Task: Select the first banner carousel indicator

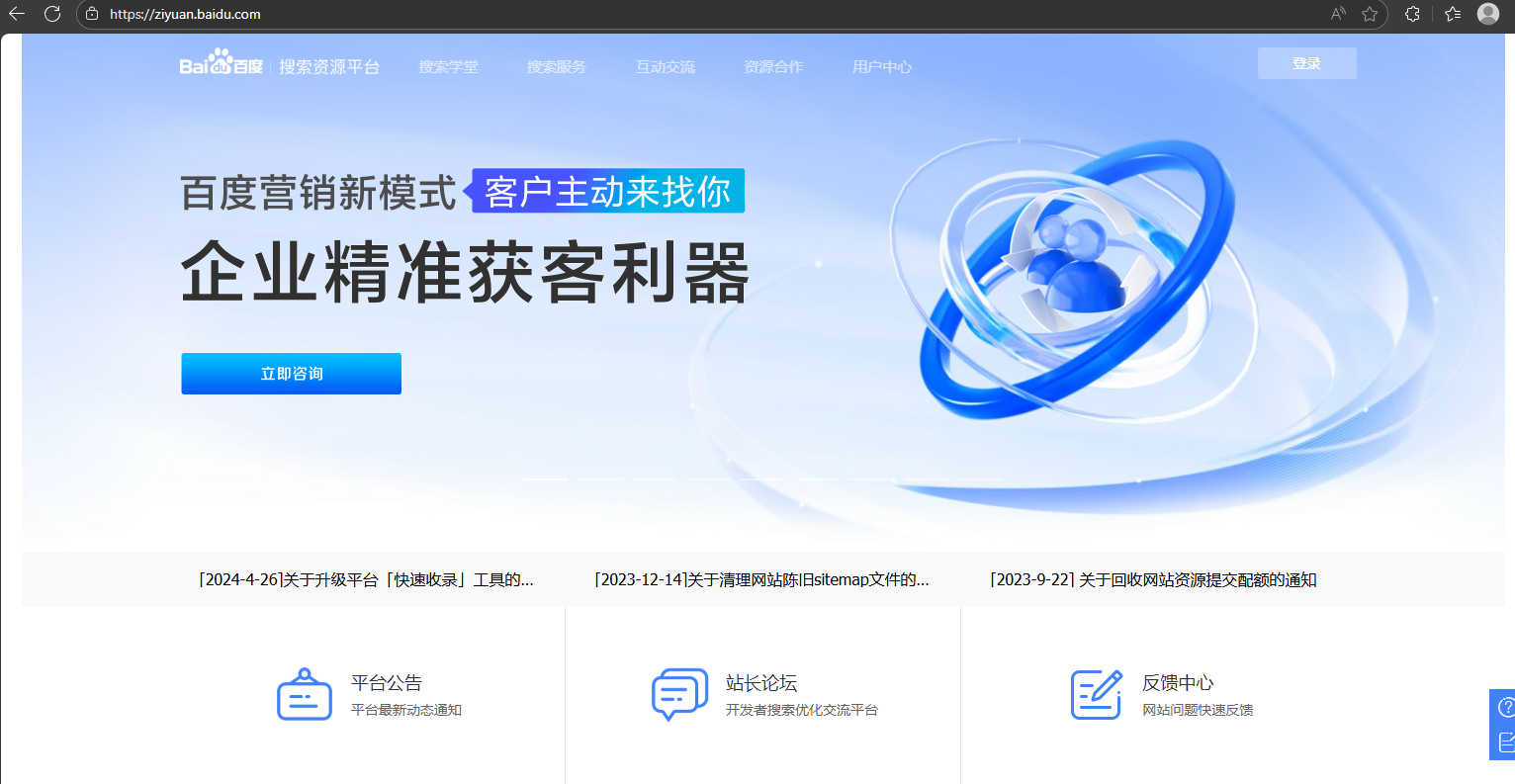Action: pos(545,479)
